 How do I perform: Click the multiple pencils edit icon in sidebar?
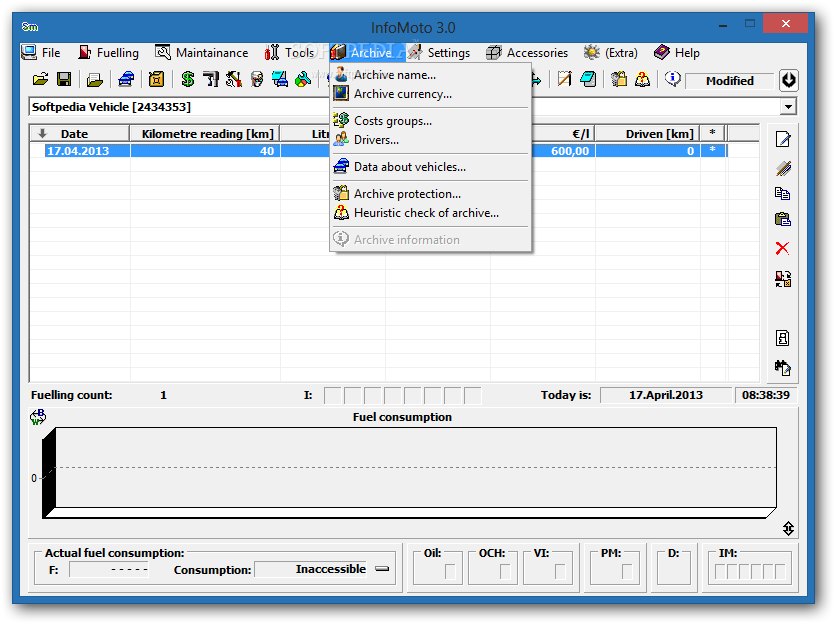click(783, 168)
